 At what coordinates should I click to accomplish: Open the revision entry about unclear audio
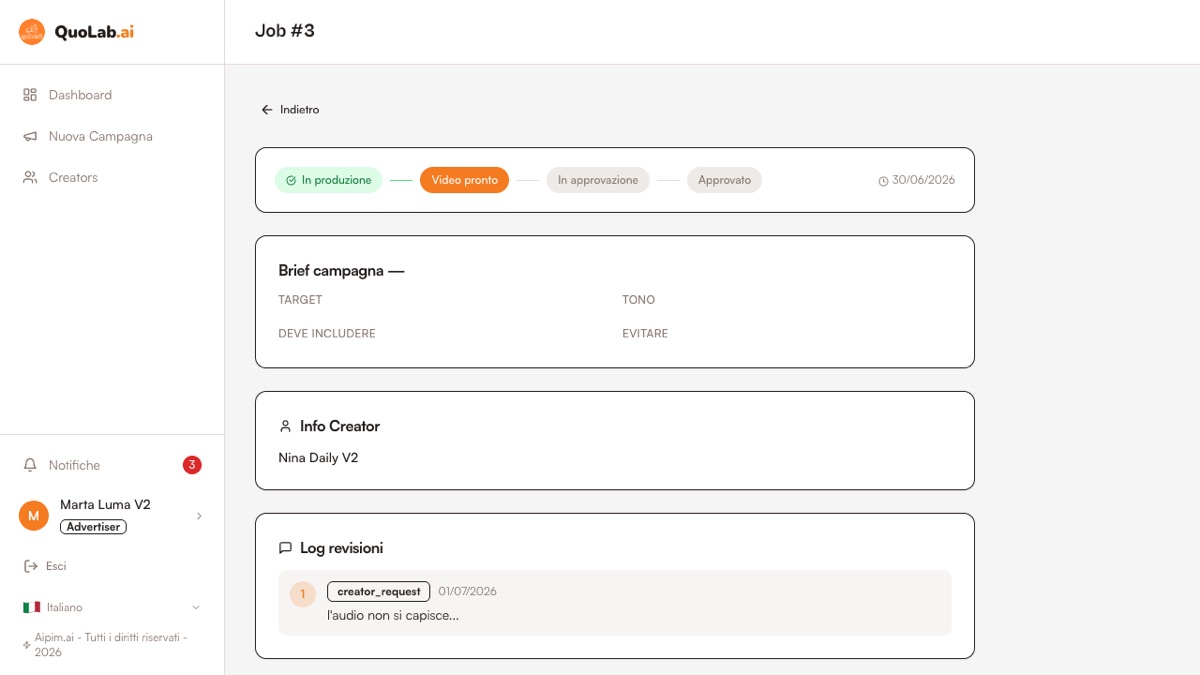click(x=614, y=603)
